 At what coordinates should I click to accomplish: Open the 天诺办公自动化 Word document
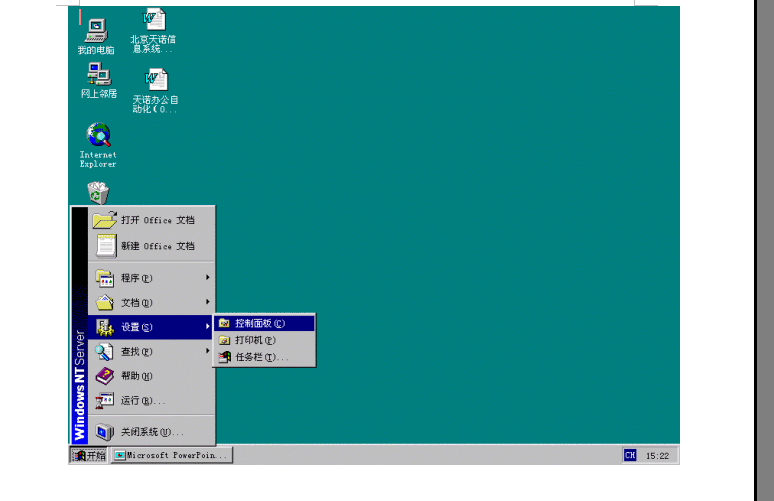coord(155,80)
